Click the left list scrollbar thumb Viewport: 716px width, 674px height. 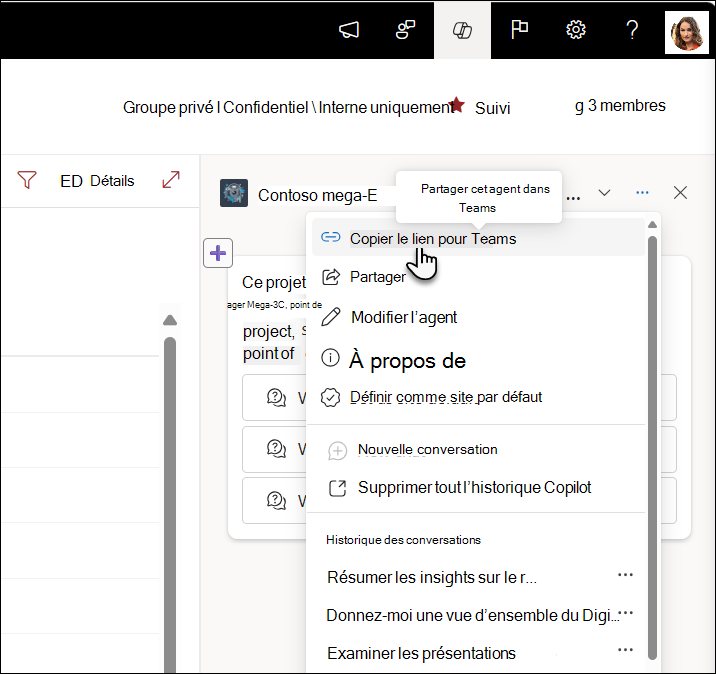pyautogui.click(x=170, y=505)
